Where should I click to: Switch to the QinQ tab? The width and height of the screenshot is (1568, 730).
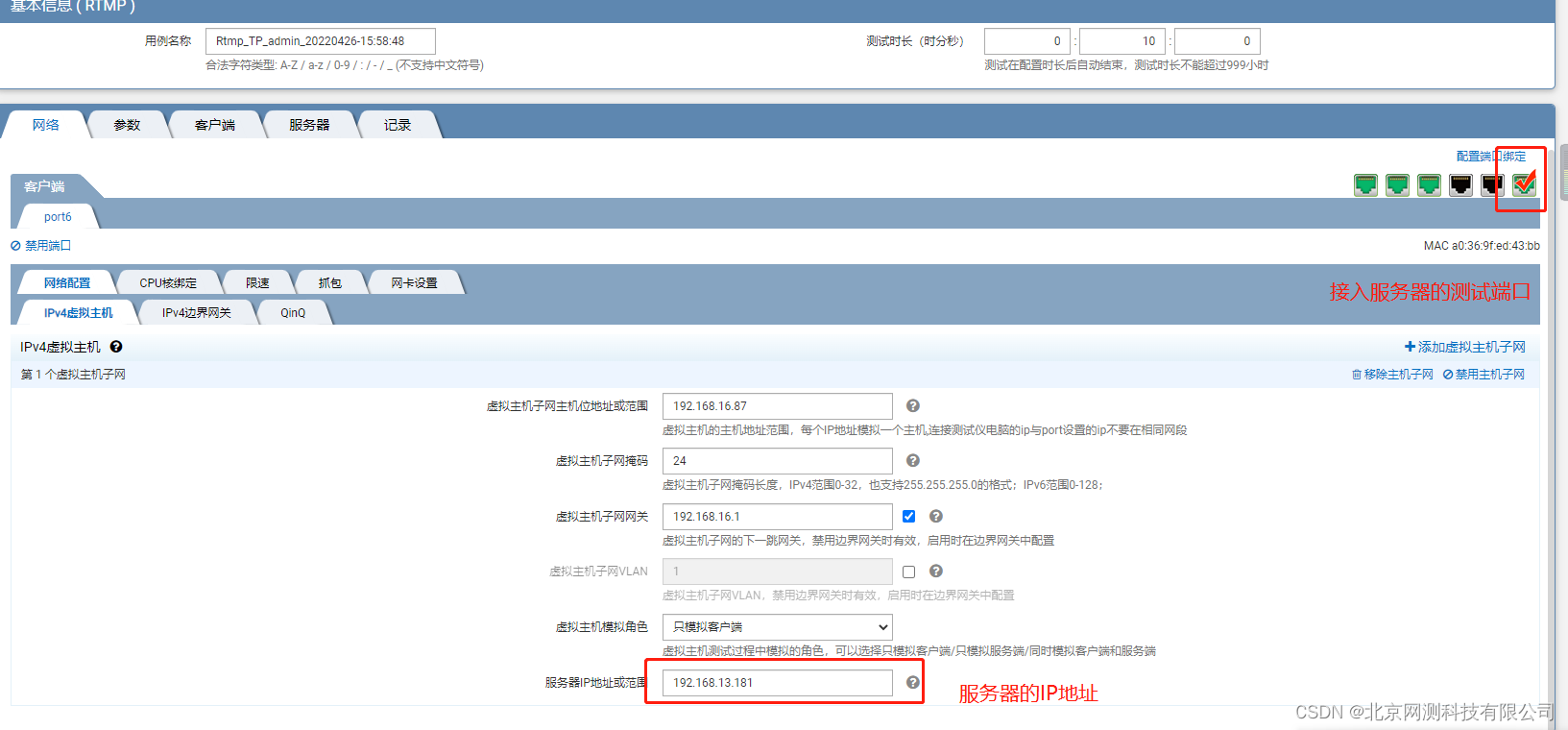[x=294, y=313]
